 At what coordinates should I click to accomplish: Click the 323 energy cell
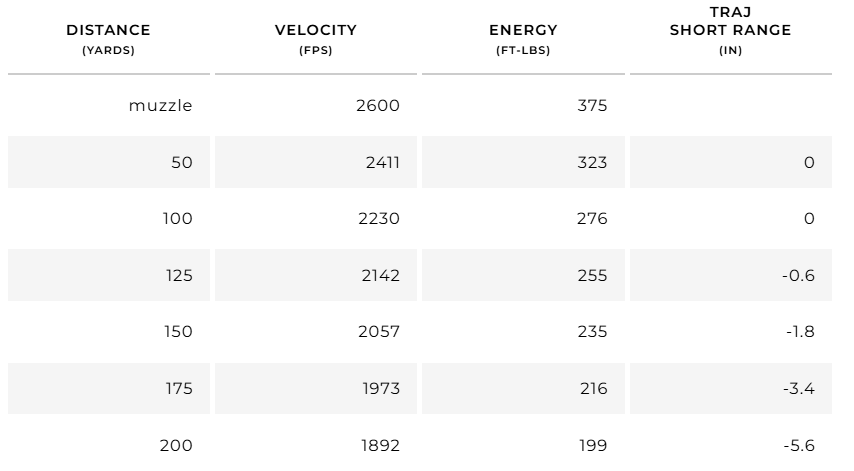point(592,162)
